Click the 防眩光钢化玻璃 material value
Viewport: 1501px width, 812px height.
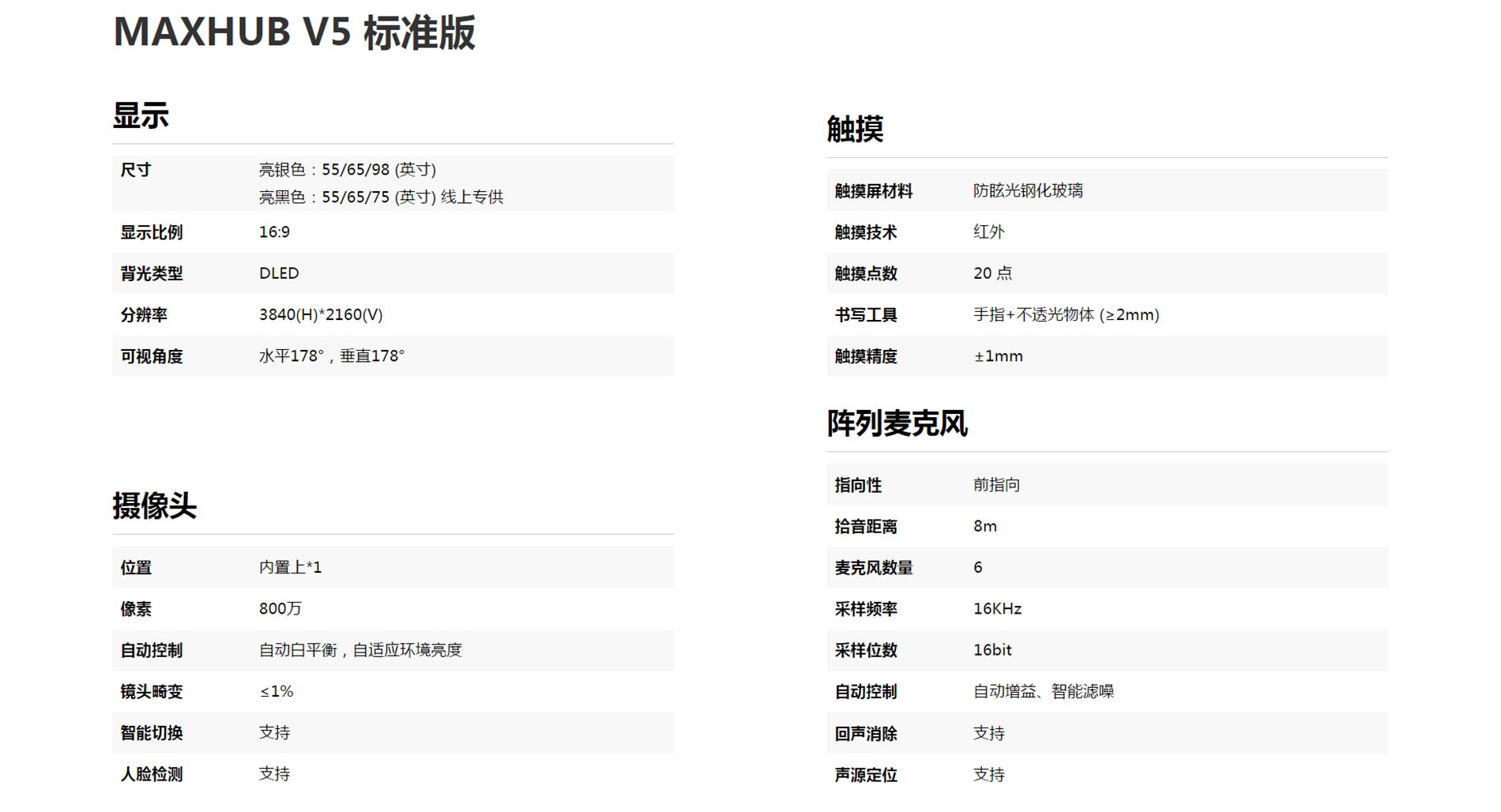pos(1028,190)
